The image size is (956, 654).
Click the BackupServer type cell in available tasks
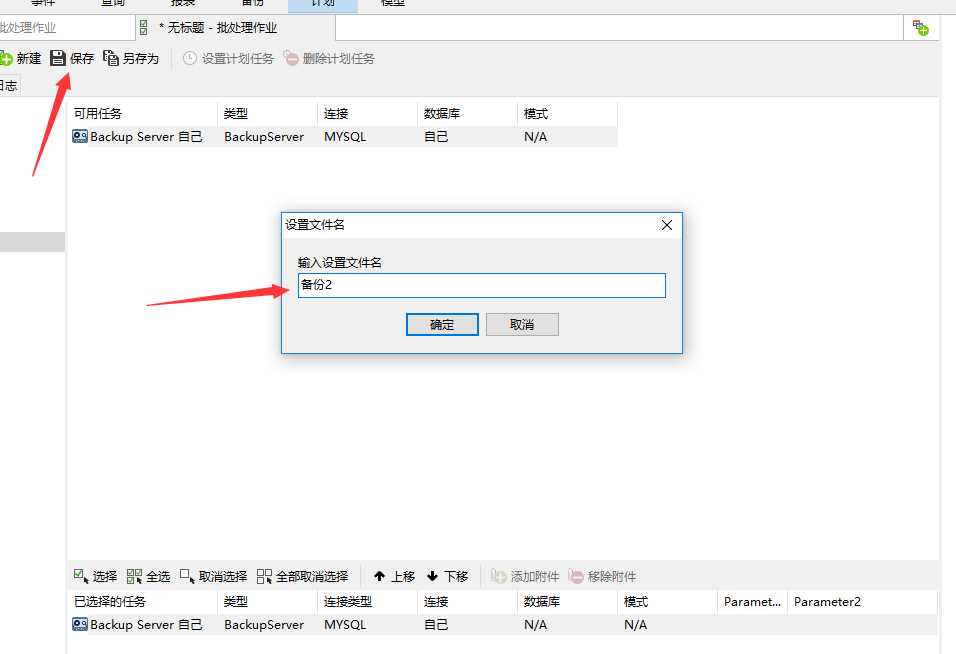point(264,137)
